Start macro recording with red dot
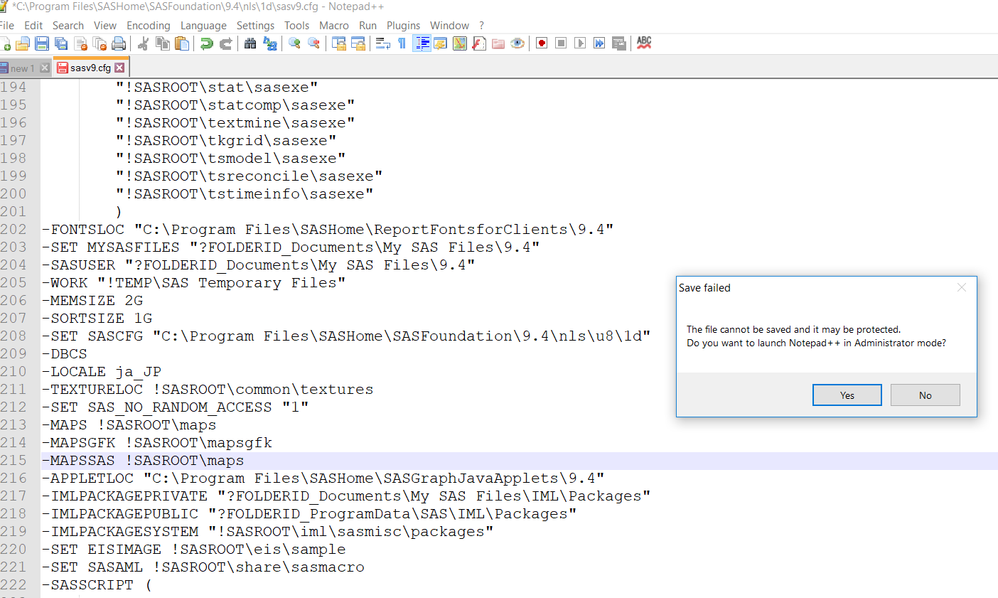 click(x=542, y=43)
